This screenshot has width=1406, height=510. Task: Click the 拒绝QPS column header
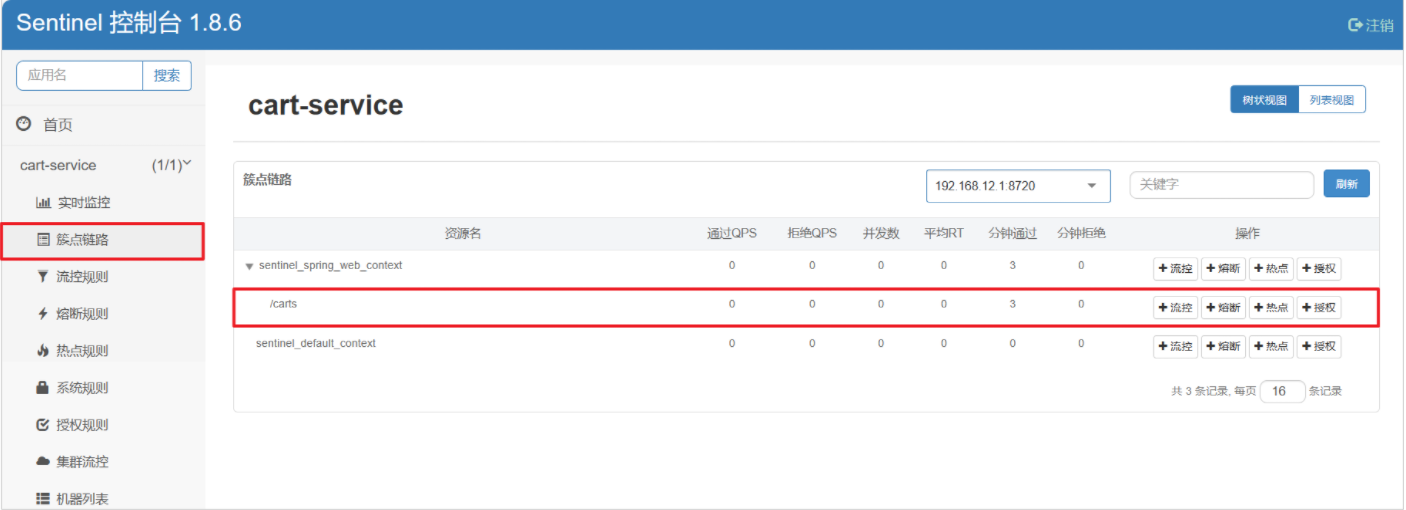point(812,233)
